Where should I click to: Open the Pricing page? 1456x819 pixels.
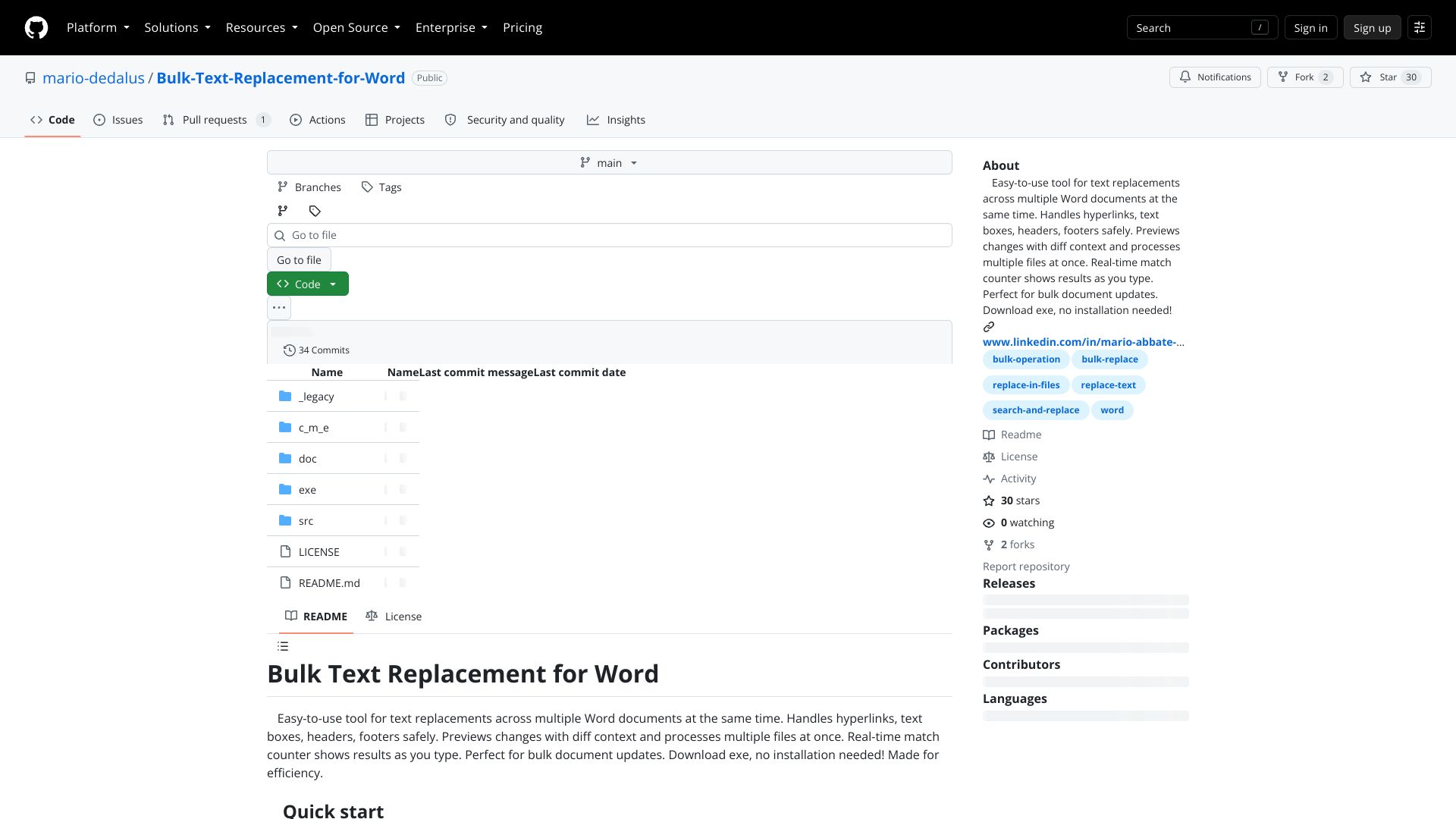click(x=522, y=28)
